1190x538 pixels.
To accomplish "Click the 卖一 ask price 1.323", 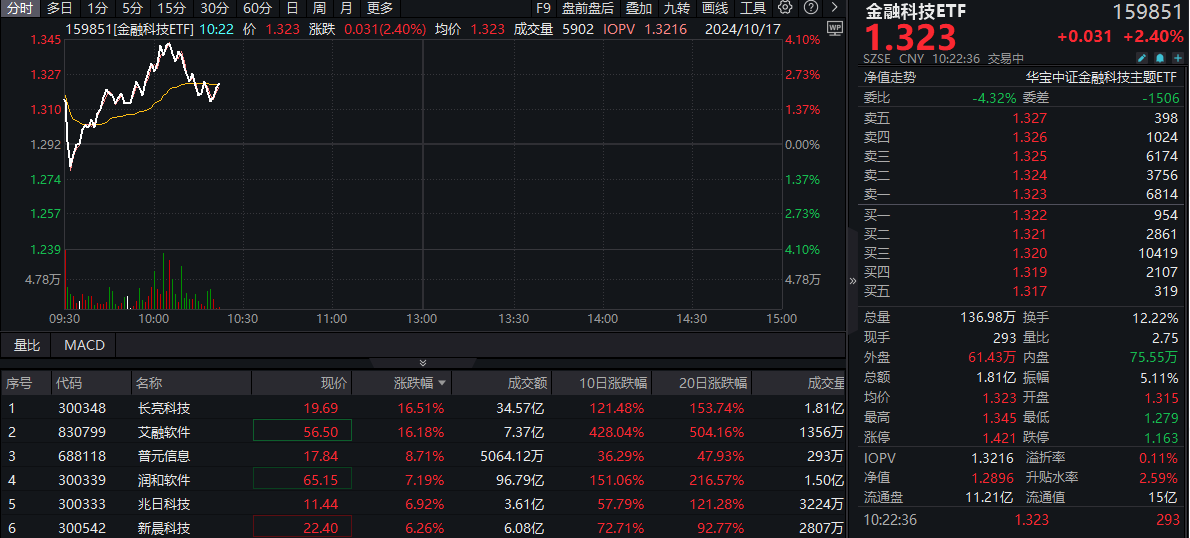I will [x=1029, y=194].
